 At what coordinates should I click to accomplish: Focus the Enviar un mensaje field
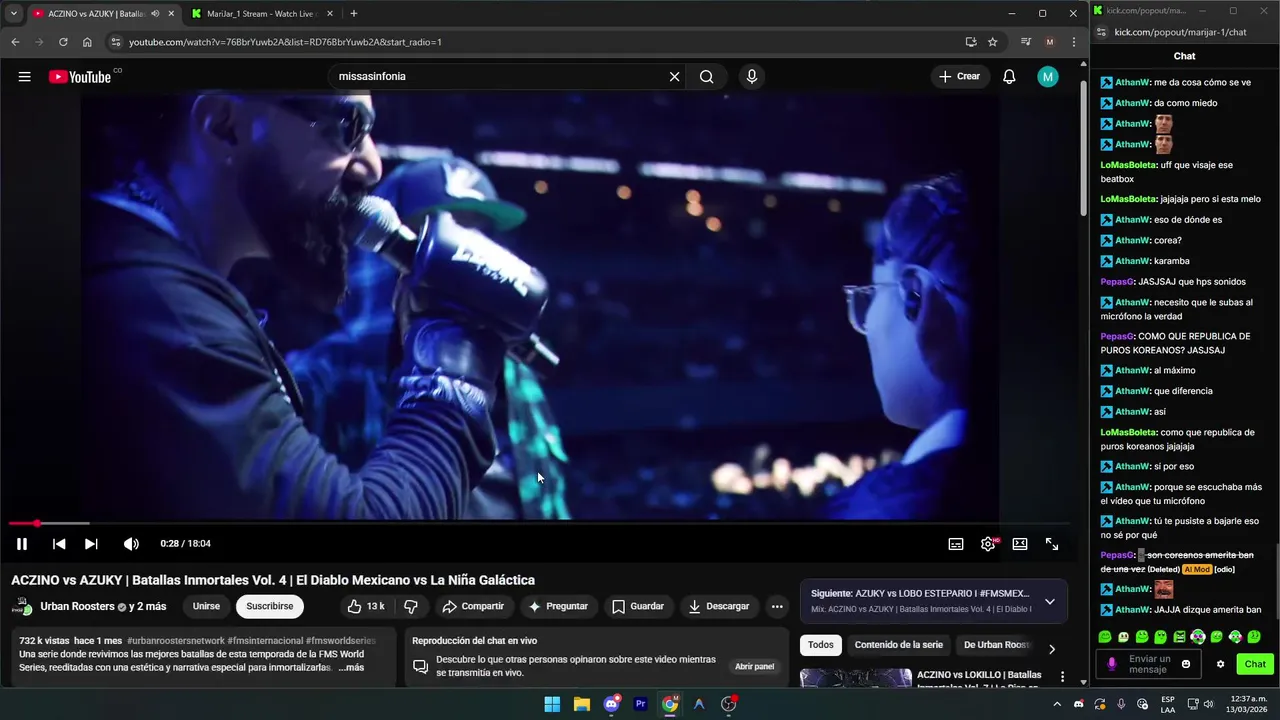point(1148,664)
